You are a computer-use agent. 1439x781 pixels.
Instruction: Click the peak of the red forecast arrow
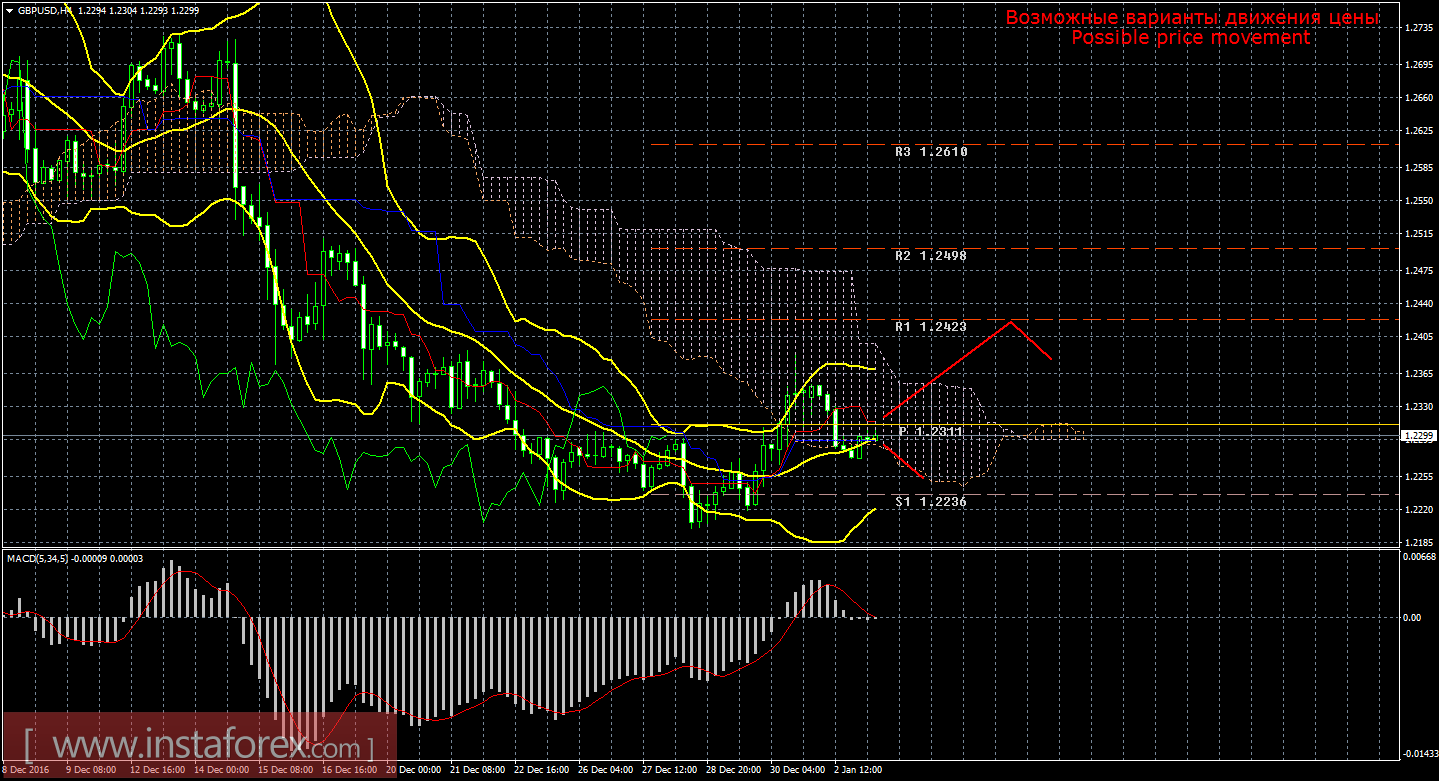(1012, 321)
